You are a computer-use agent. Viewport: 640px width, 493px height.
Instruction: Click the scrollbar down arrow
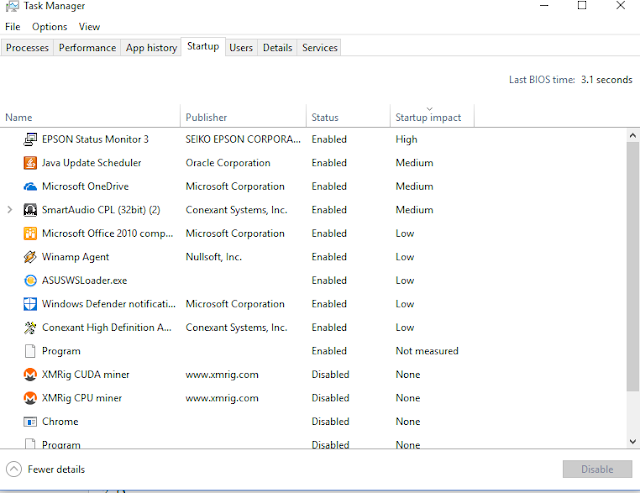[x=633, y=441]
